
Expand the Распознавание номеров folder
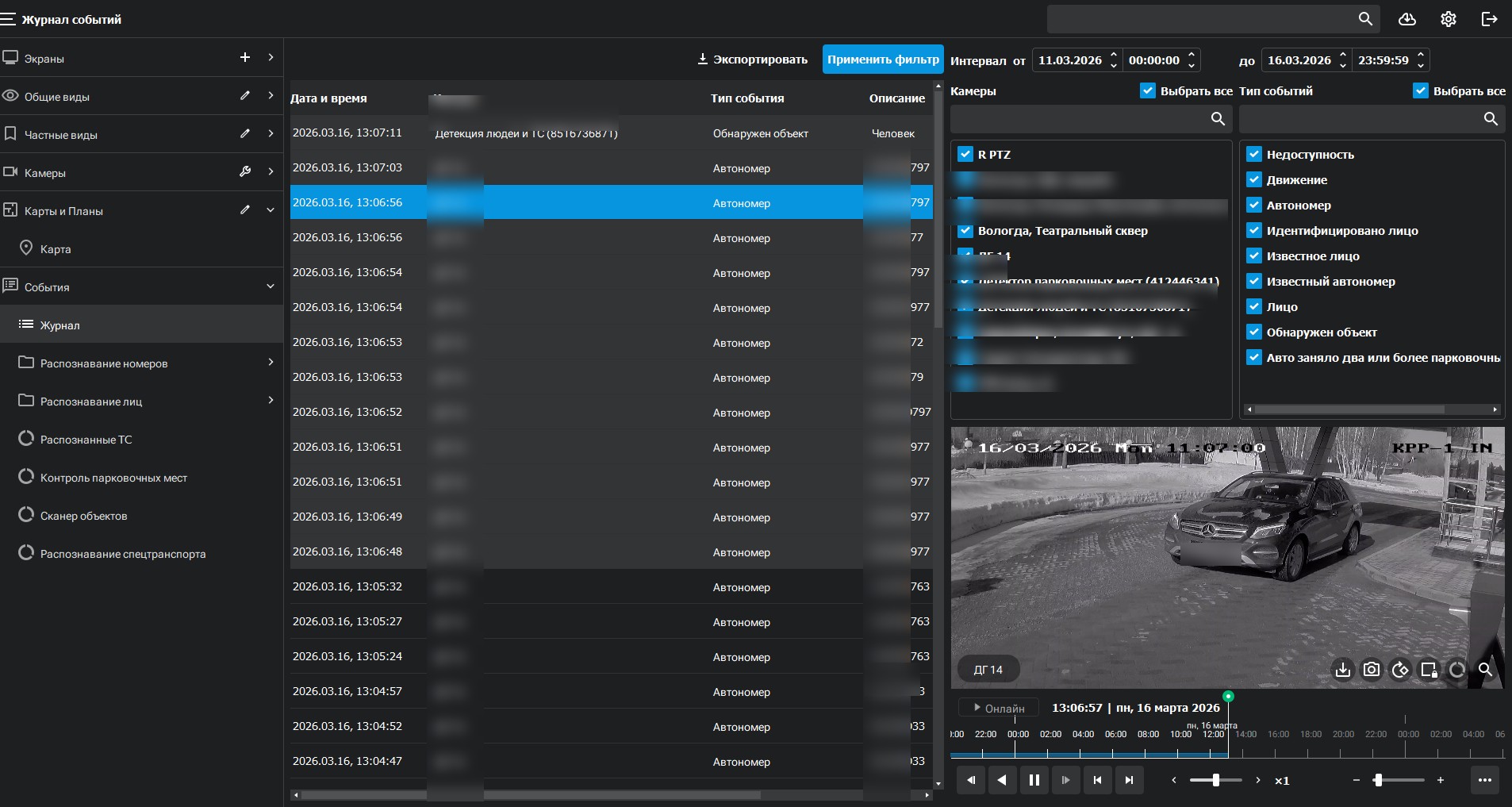271,363
